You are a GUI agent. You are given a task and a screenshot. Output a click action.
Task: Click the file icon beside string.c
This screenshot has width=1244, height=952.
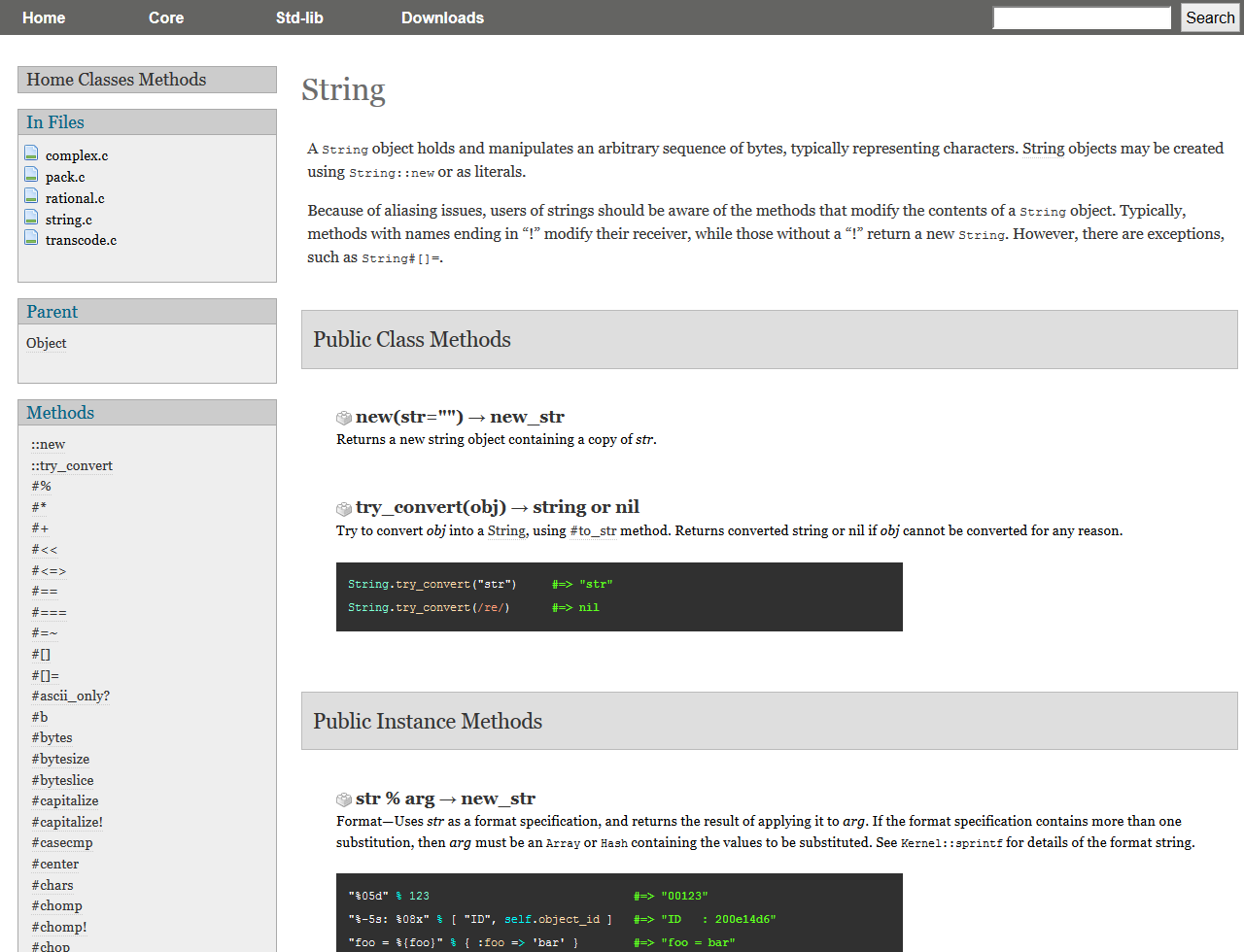pos(31,218)
